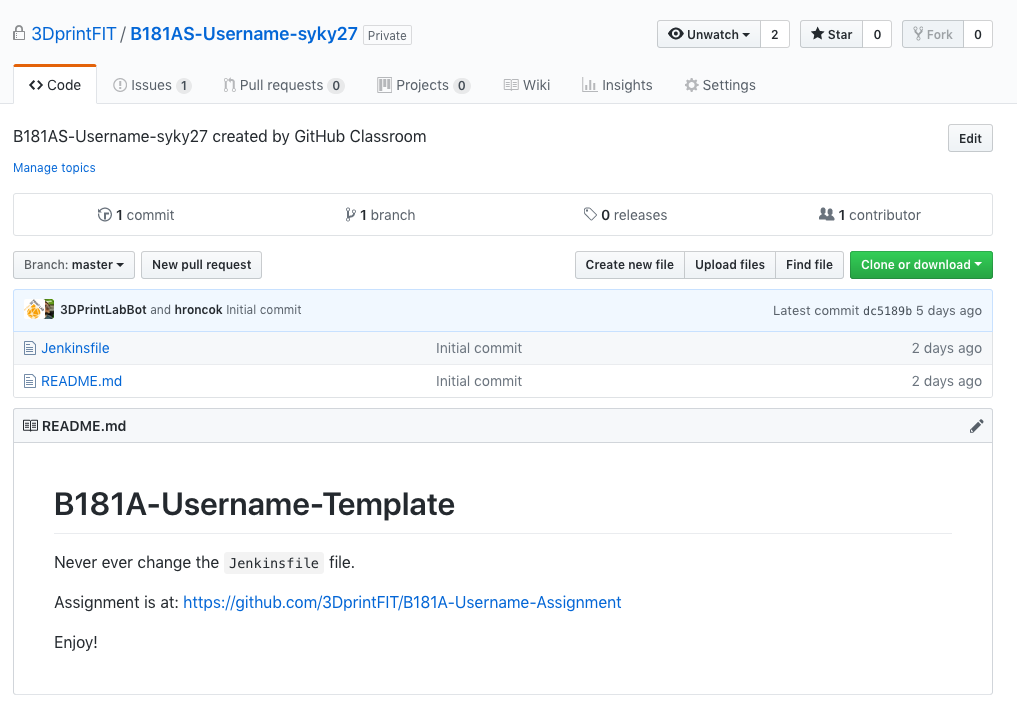The height and width of the screenshot is (702, 1017).
Task: Click the repository lock icon
Action: 17,33
